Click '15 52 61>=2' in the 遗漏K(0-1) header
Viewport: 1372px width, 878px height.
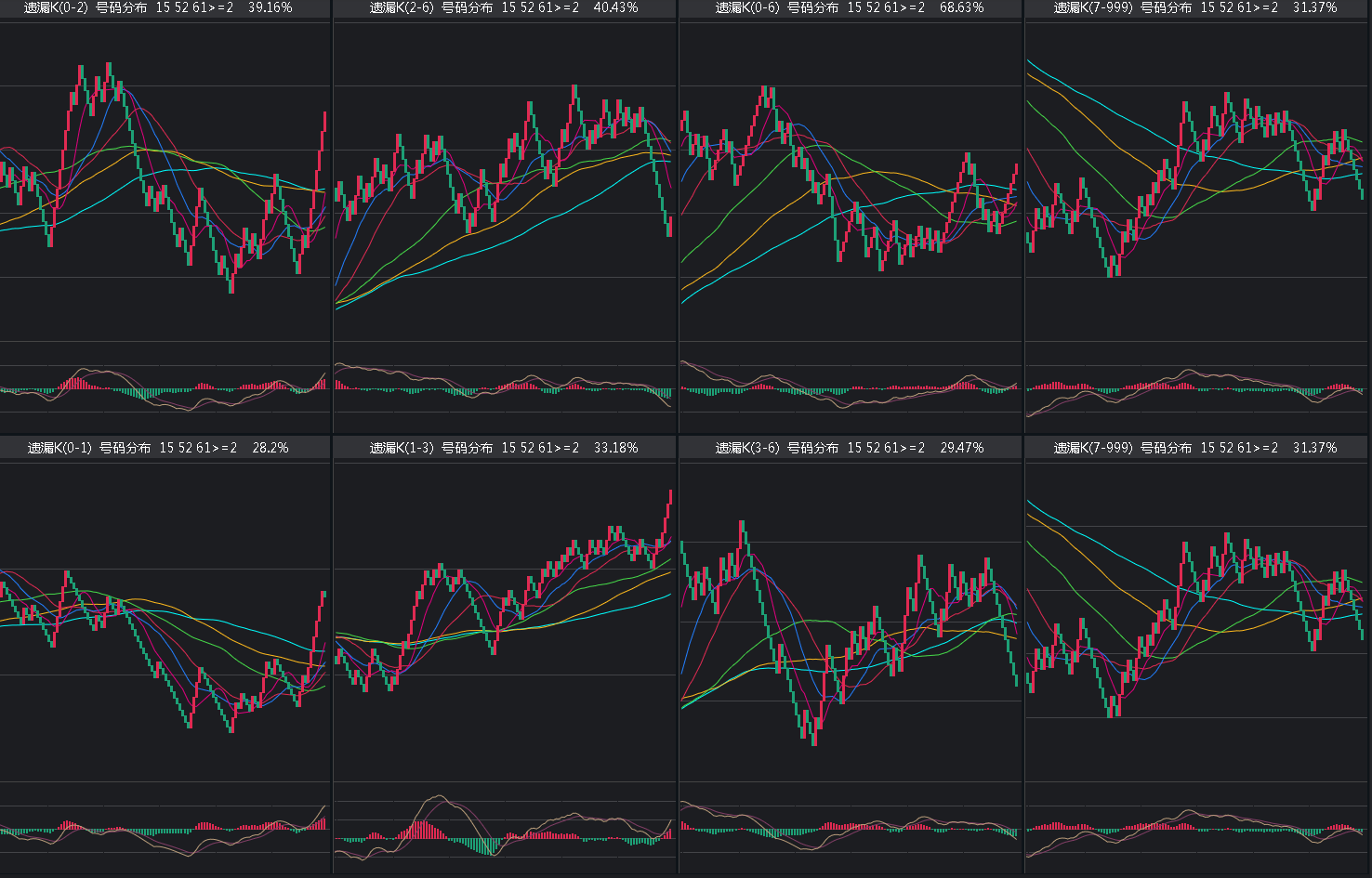[x=198, y=448]
